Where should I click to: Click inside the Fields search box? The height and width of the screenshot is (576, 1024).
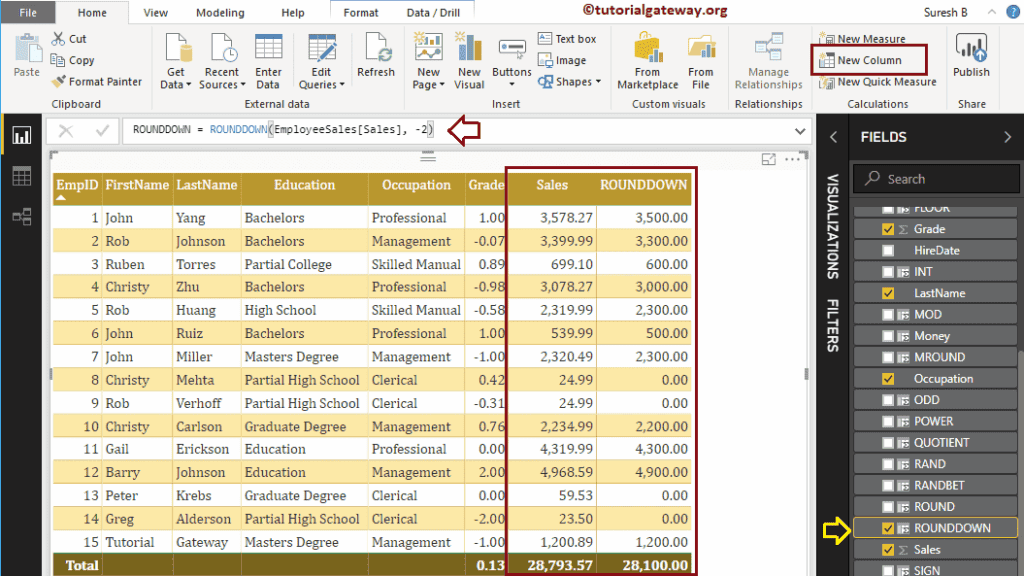click(x=935, y=178)
